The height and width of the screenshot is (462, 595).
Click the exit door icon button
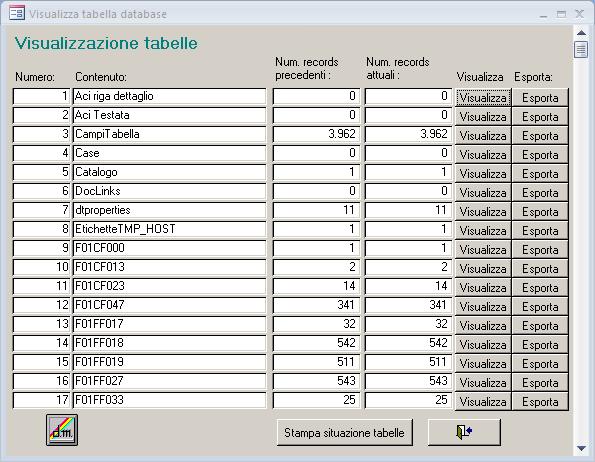coord(464,432)
